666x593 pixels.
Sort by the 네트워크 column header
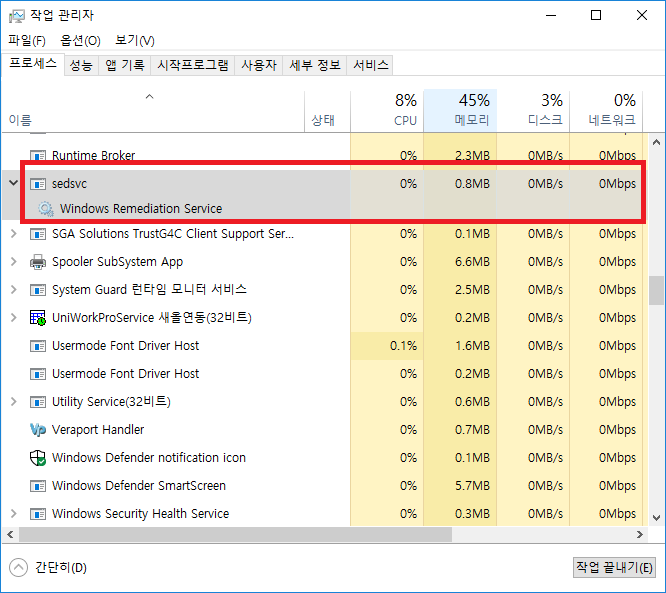pos(606,111)
